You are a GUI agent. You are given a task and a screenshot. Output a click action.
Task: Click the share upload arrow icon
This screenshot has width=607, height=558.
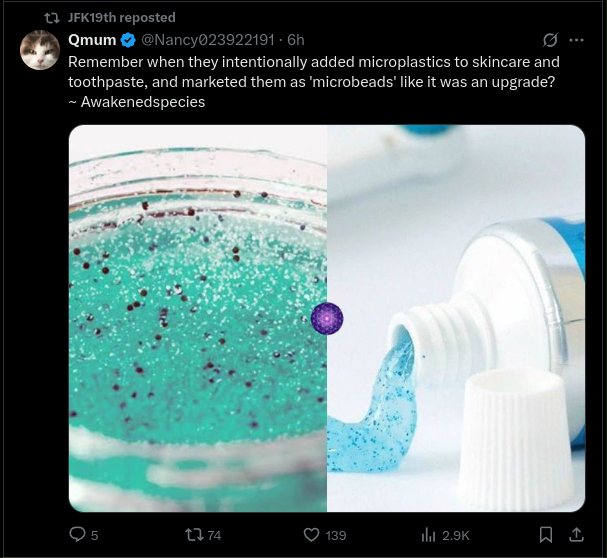576,535
